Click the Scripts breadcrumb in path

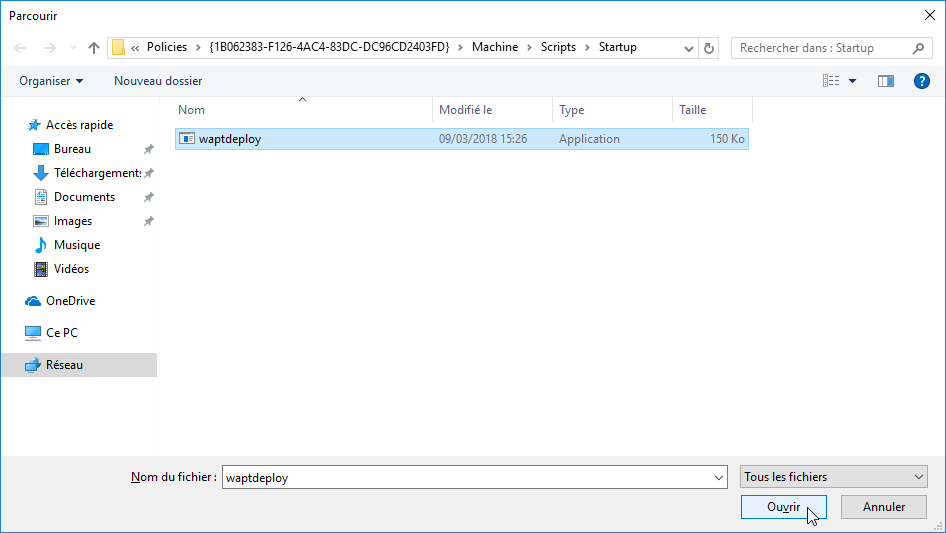click(558, 47)
